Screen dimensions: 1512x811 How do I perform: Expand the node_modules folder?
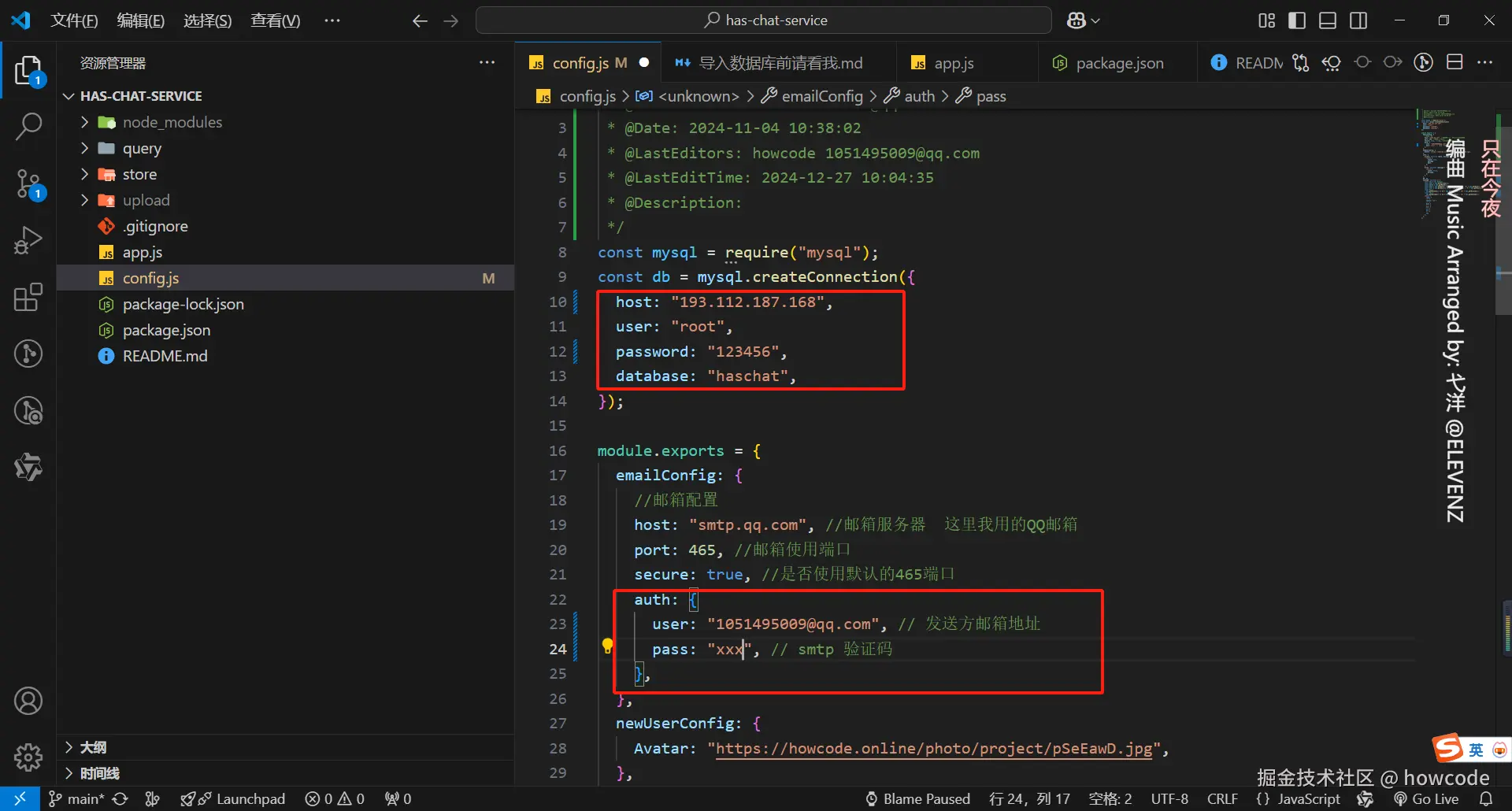coord(285,122)
